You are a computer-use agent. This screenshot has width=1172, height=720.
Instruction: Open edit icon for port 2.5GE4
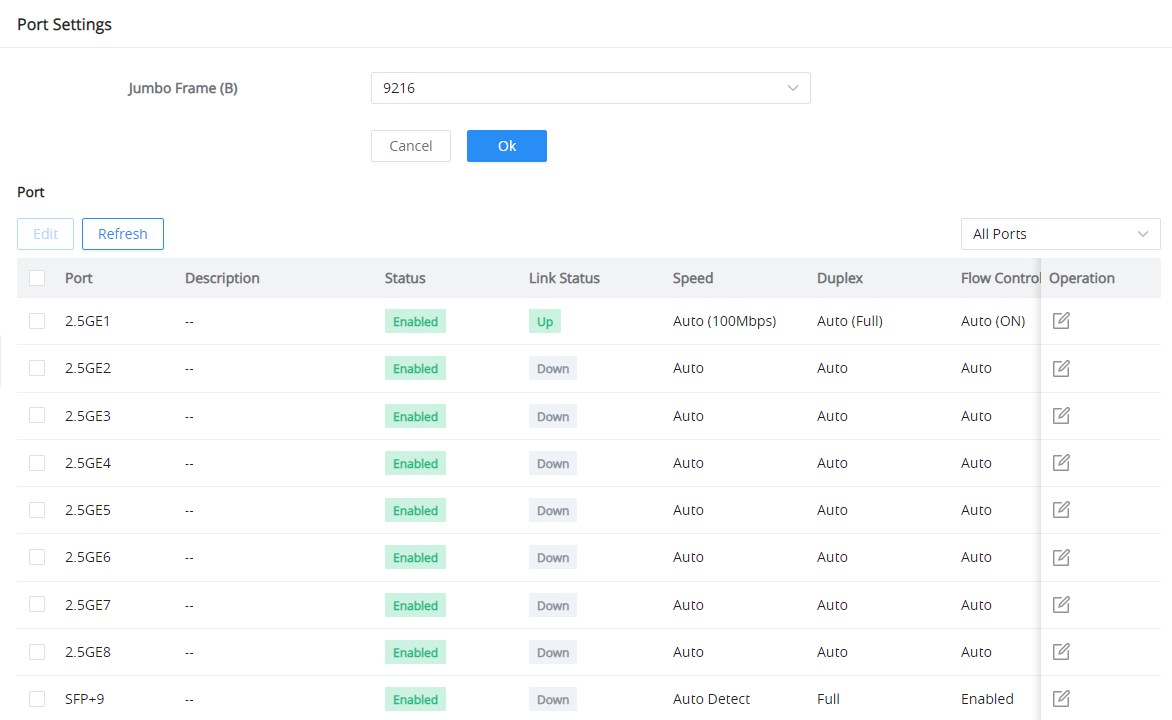click(x=1061, y=463)
